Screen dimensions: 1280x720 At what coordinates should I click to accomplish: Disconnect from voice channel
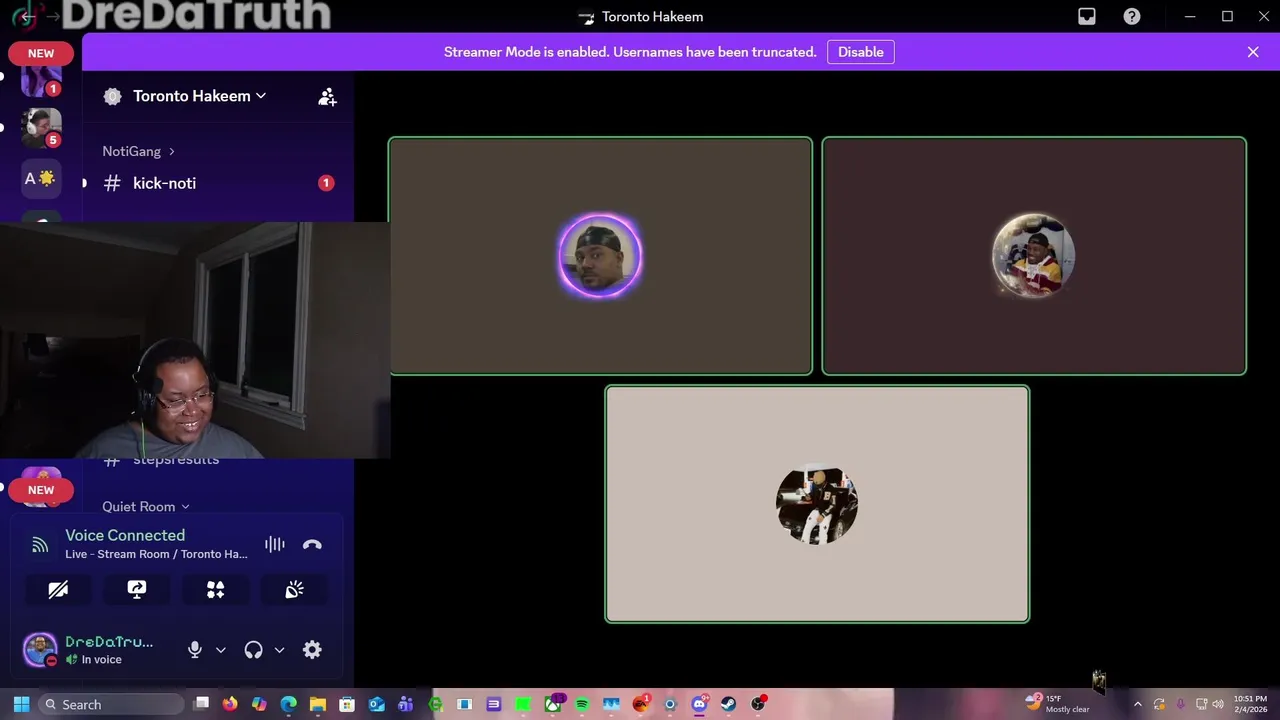tap(312, 544)
